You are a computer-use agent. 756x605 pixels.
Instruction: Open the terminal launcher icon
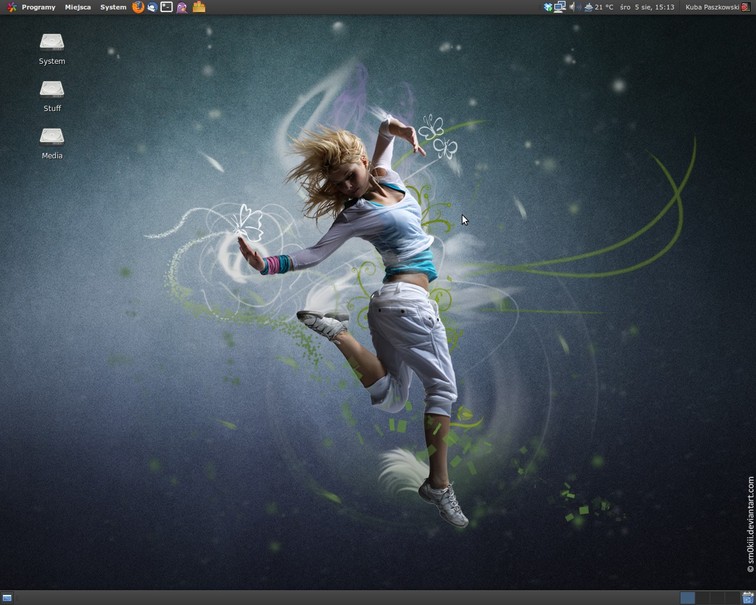(167, 7)
